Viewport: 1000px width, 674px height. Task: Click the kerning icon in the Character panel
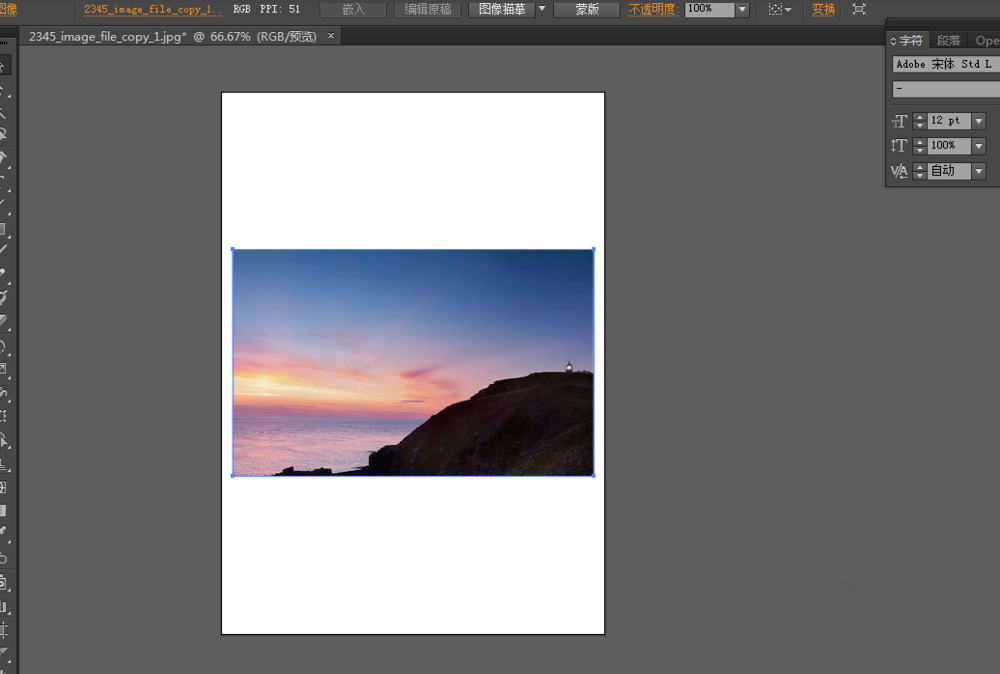(900, 171)
